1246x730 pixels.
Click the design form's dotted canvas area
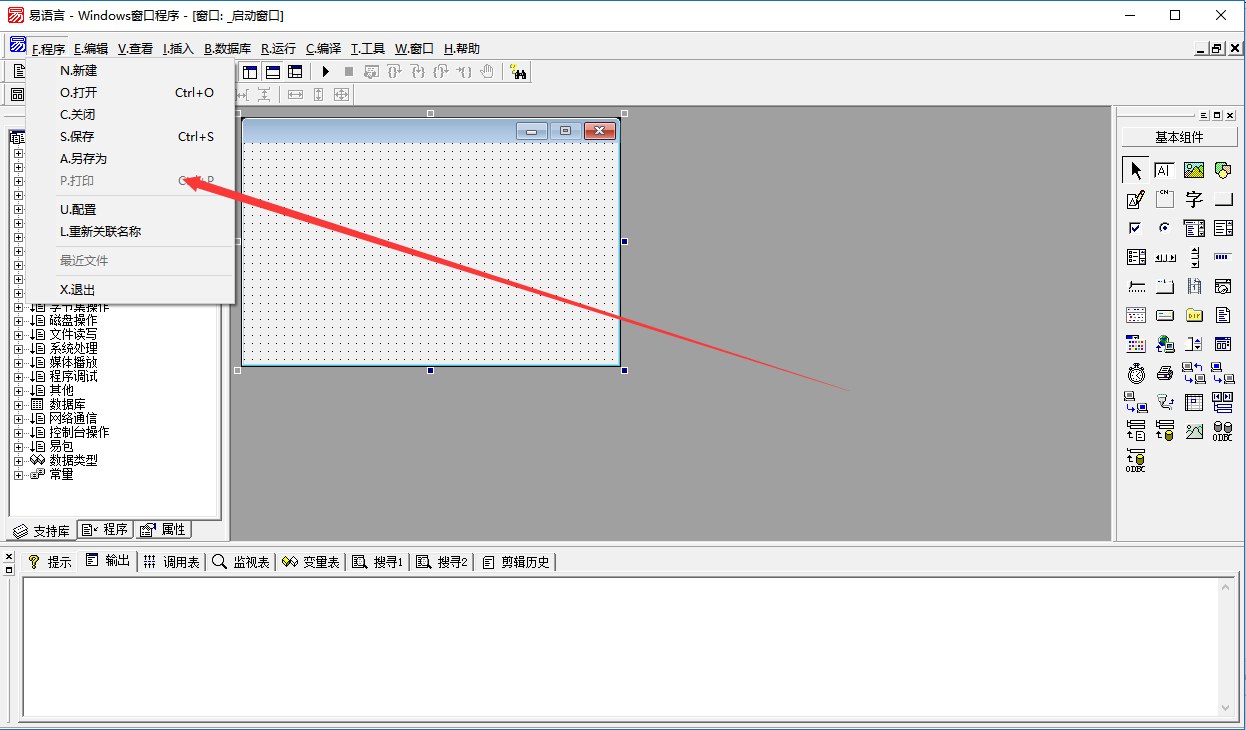431,254
